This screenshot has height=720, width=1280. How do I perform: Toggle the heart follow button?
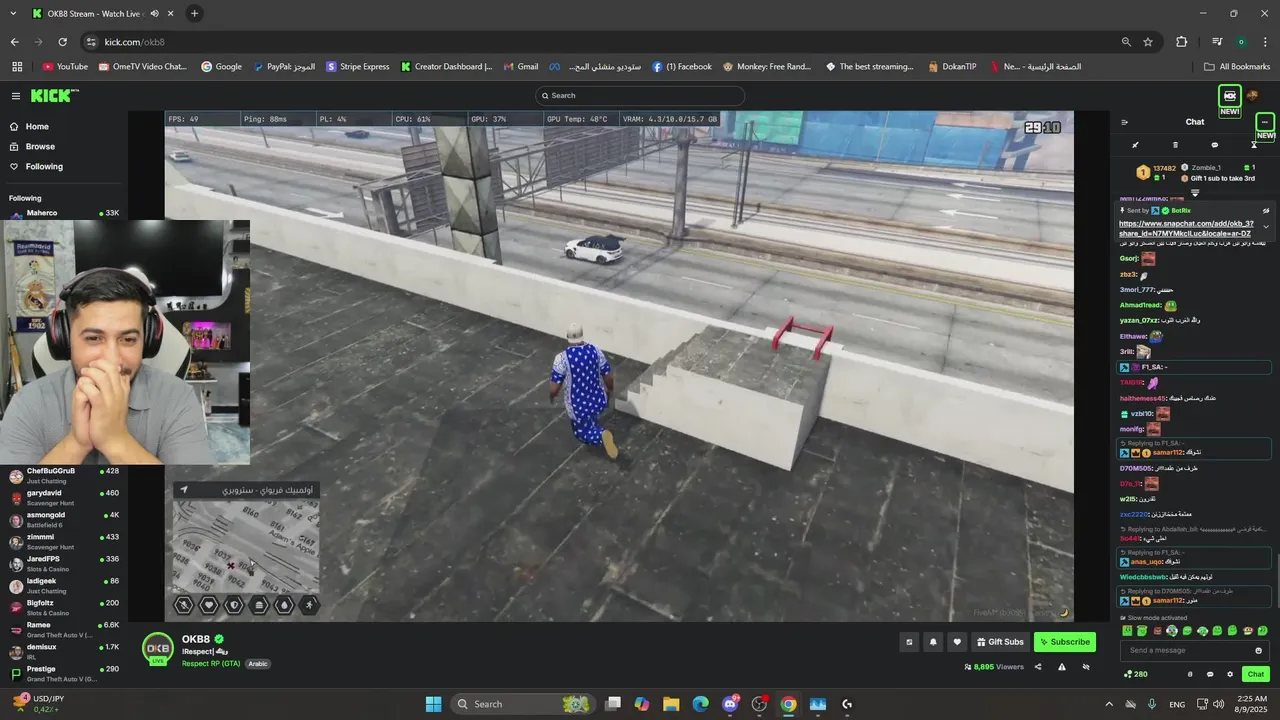(957, 642)
